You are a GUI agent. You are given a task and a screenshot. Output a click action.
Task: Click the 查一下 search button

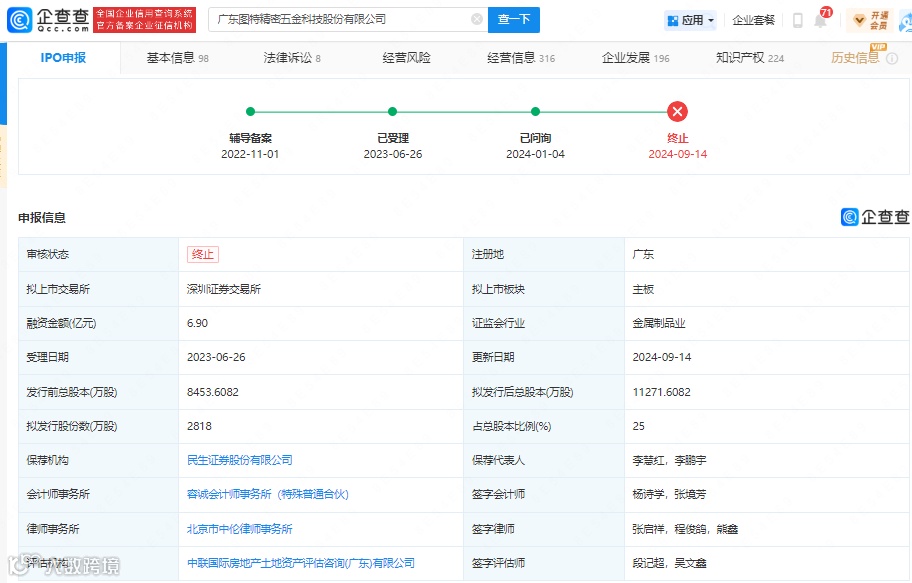pyautogui.click(x=514, y=20)
